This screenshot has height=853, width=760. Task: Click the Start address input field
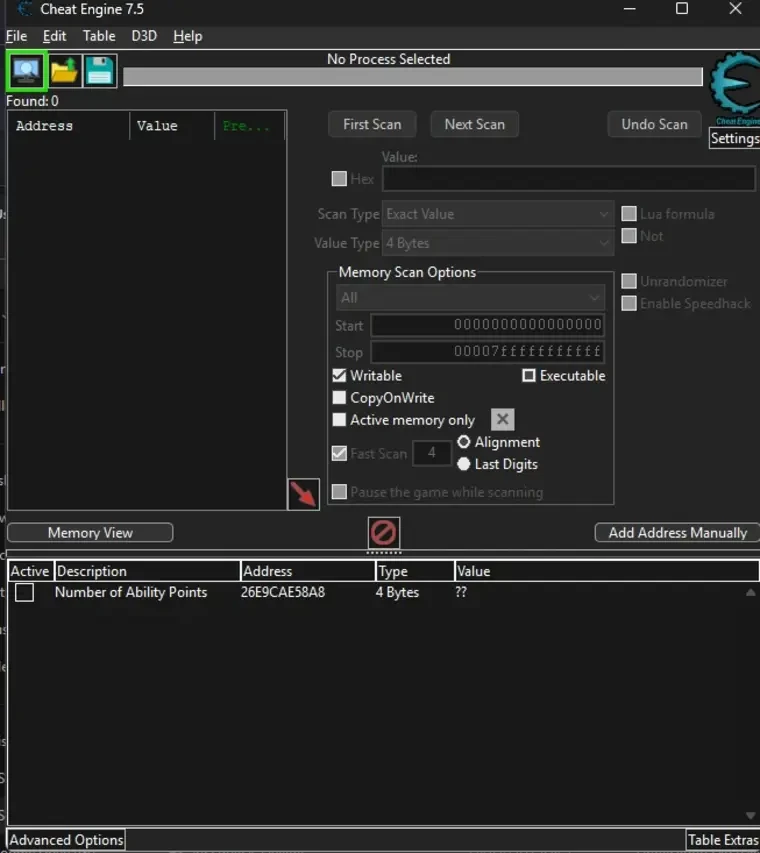(x=487, y=325)
